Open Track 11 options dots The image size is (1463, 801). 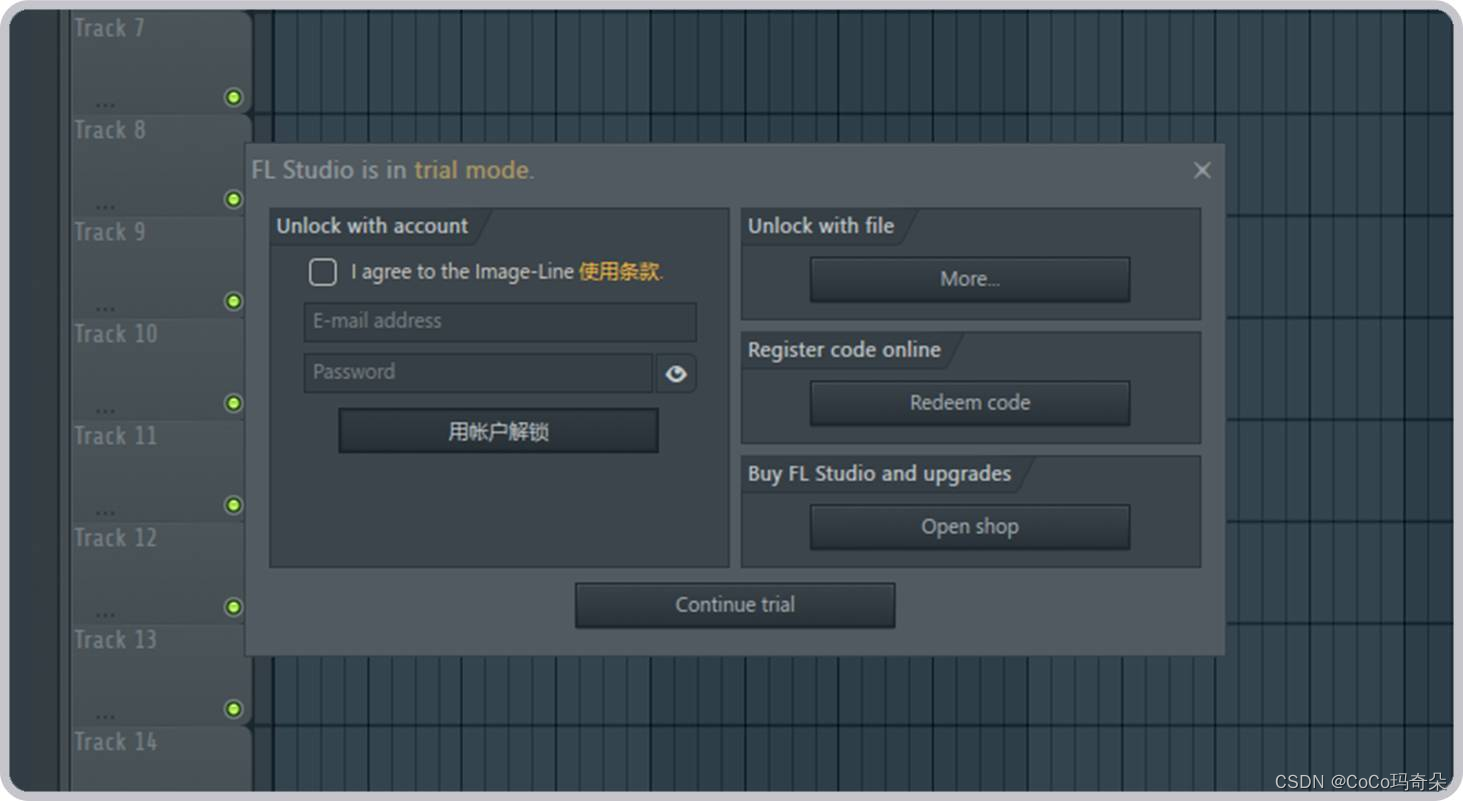105,512
